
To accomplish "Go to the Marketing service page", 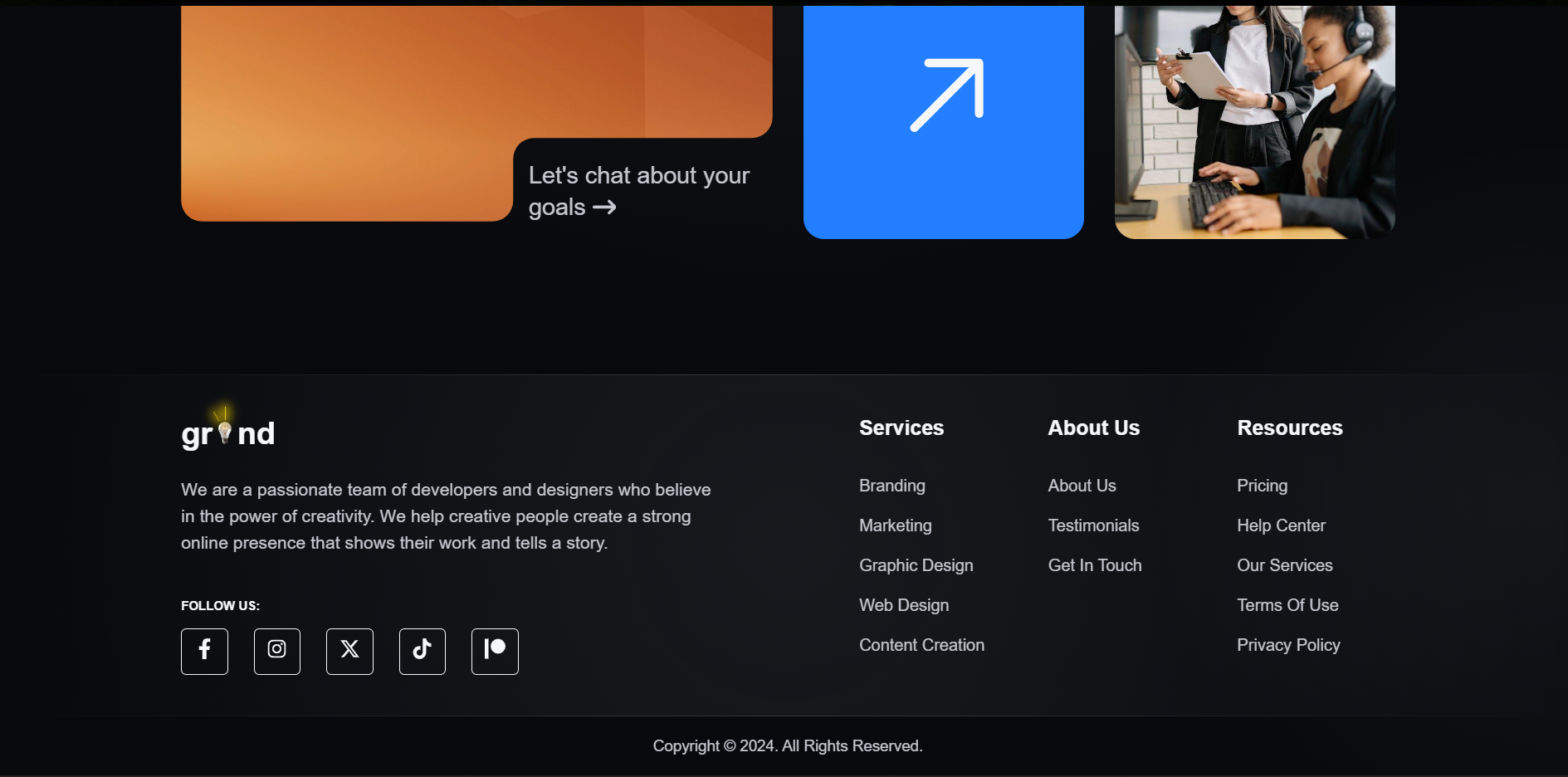I will point(895,525).
